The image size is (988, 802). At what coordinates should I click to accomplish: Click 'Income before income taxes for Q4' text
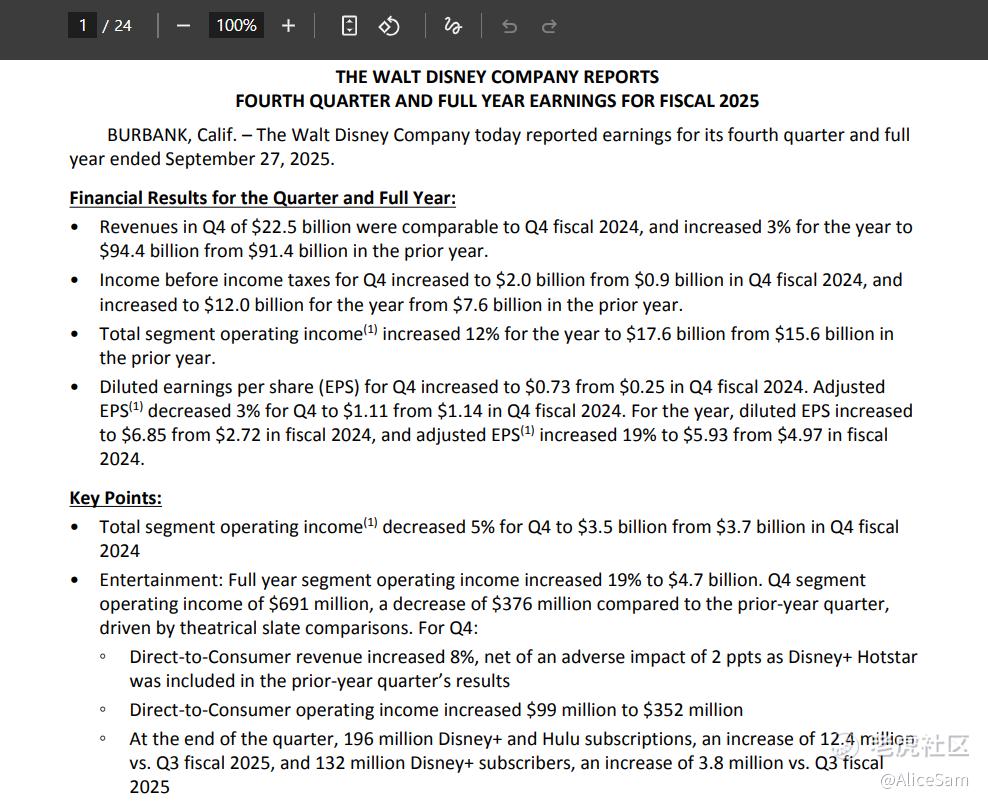(244, 280)
